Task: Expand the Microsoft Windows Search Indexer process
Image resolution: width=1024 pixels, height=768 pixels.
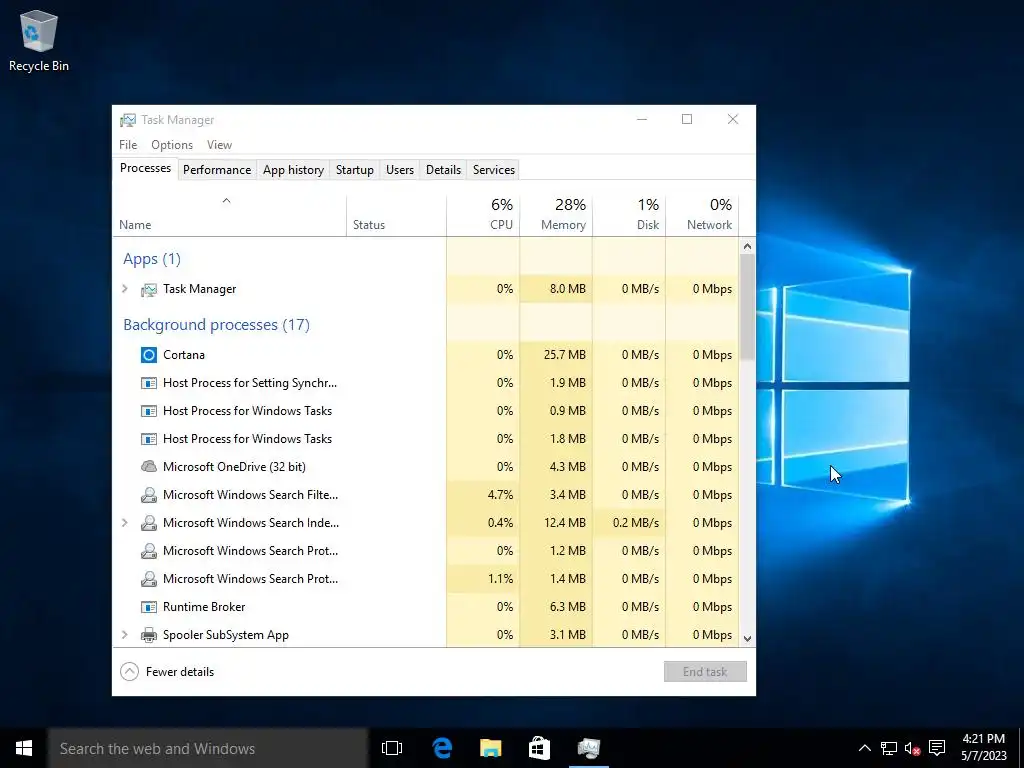Action: pos(125,522)
